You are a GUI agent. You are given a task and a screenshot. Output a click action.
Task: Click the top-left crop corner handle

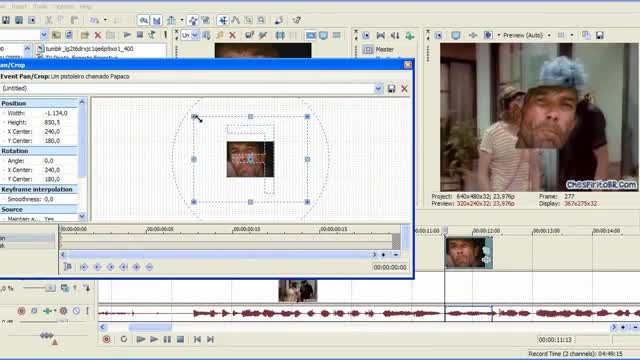click(x=194, y=117)
